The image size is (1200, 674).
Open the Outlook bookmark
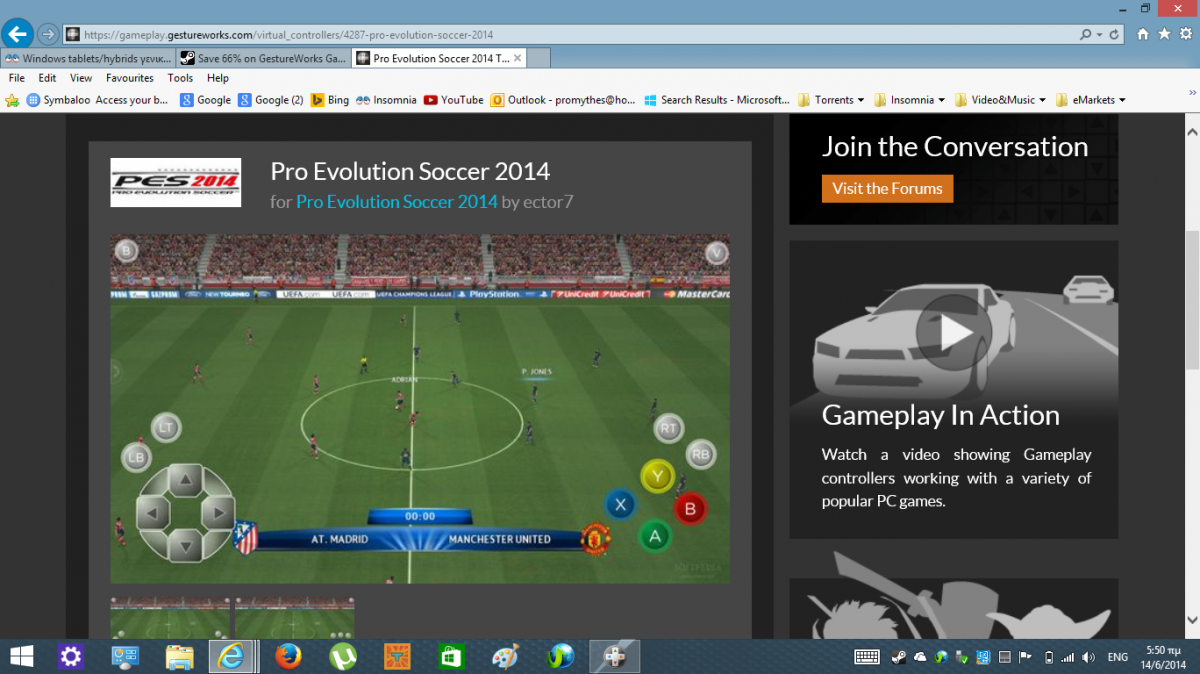click(x=563, y=100)
